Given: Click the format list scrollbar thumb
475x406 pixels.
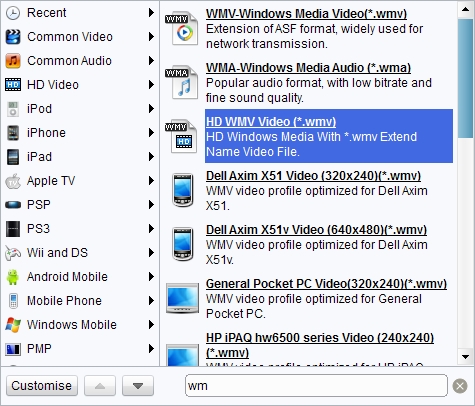Looking at the screenshot, I should (x=465, y=77).
